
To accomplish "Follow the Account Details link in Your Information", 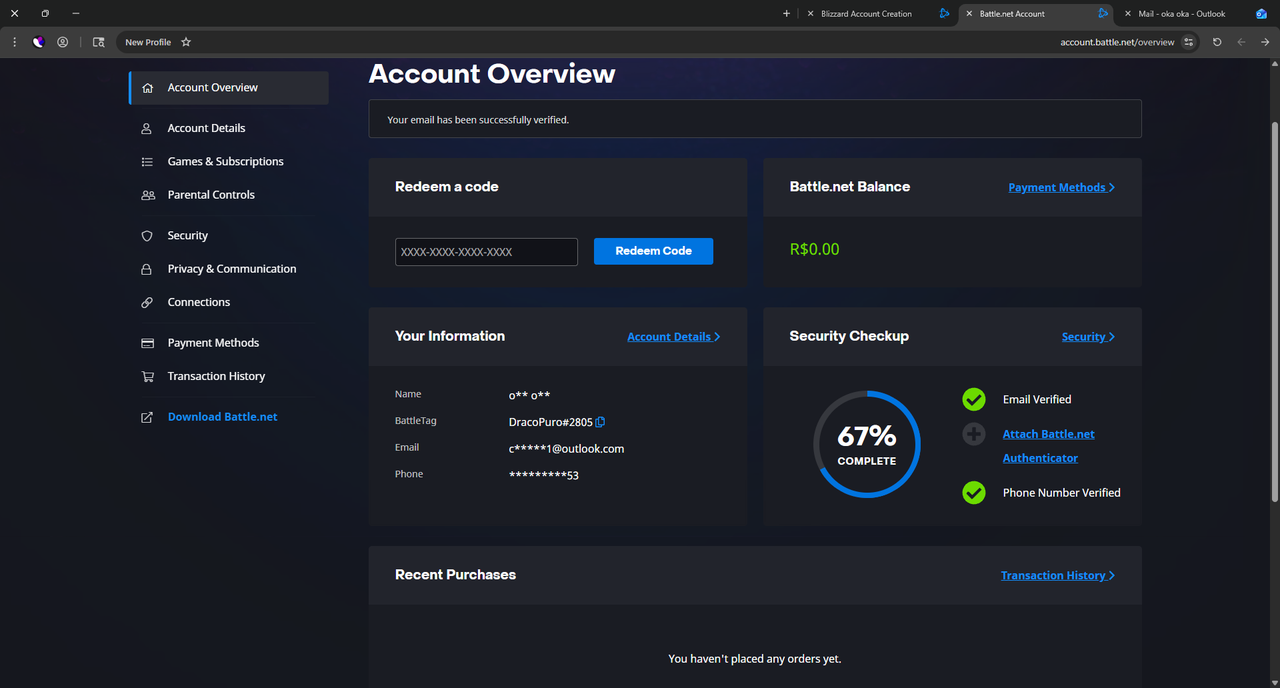I will 673,337.
